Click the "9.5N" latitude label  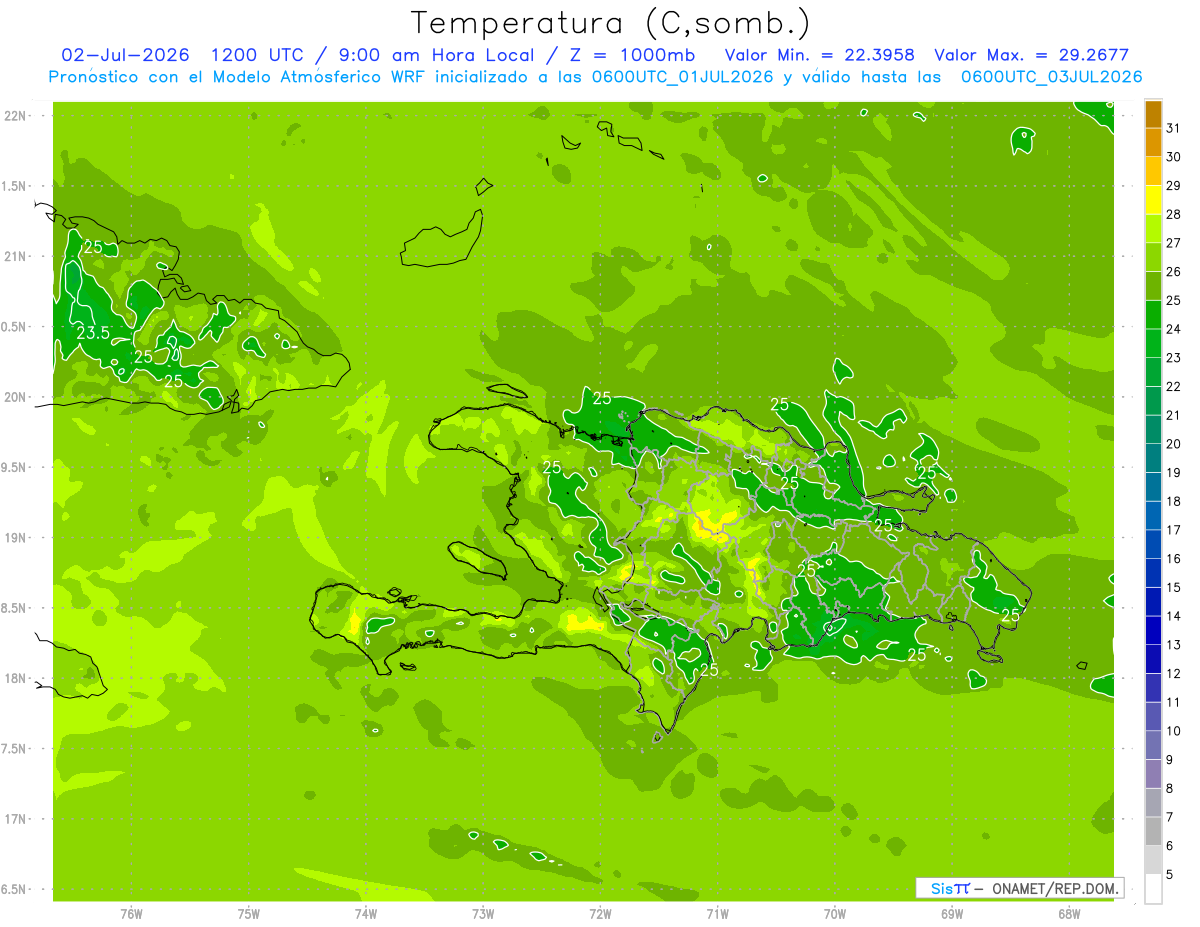(x=16, y=468)
